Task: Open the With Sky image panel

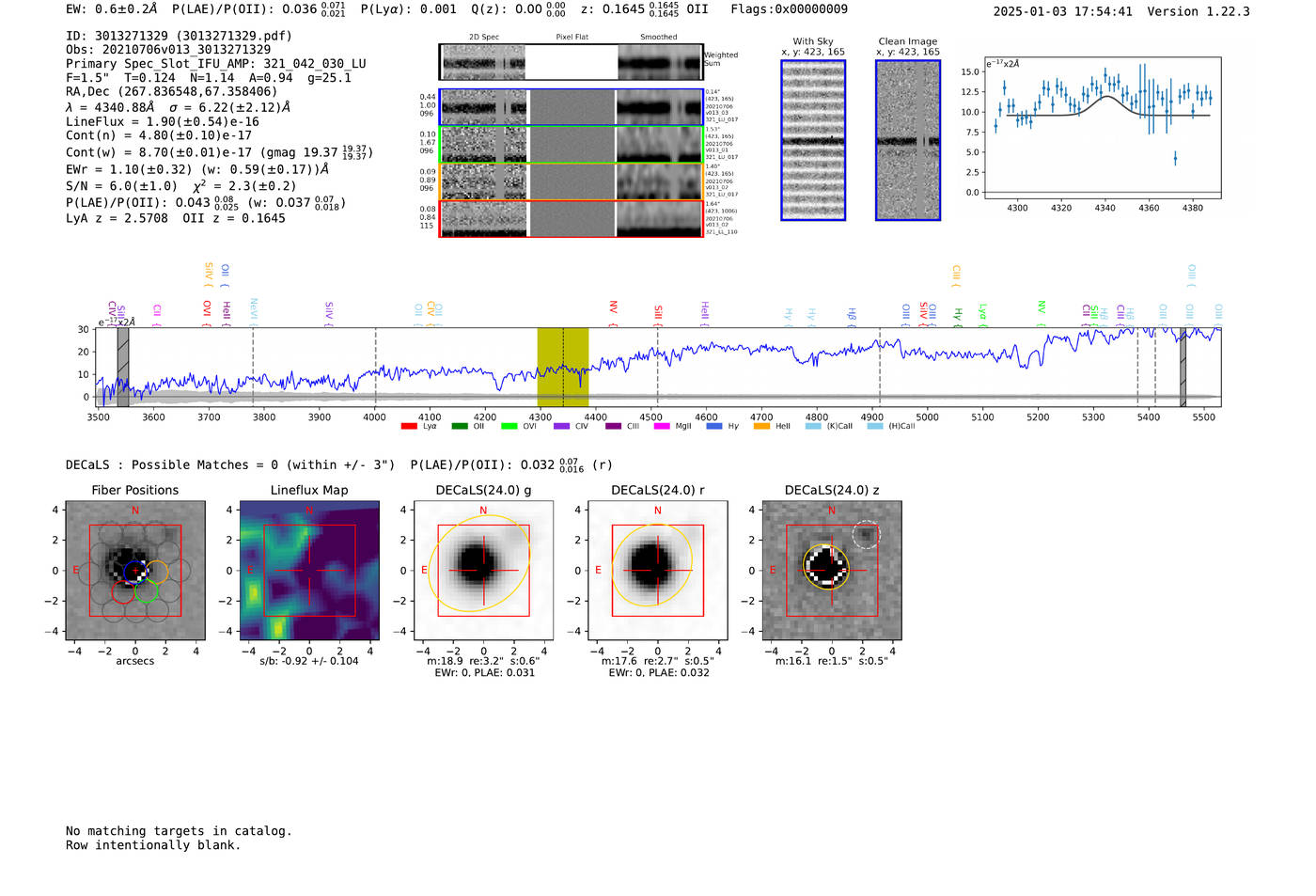Action: click(813, 140)
